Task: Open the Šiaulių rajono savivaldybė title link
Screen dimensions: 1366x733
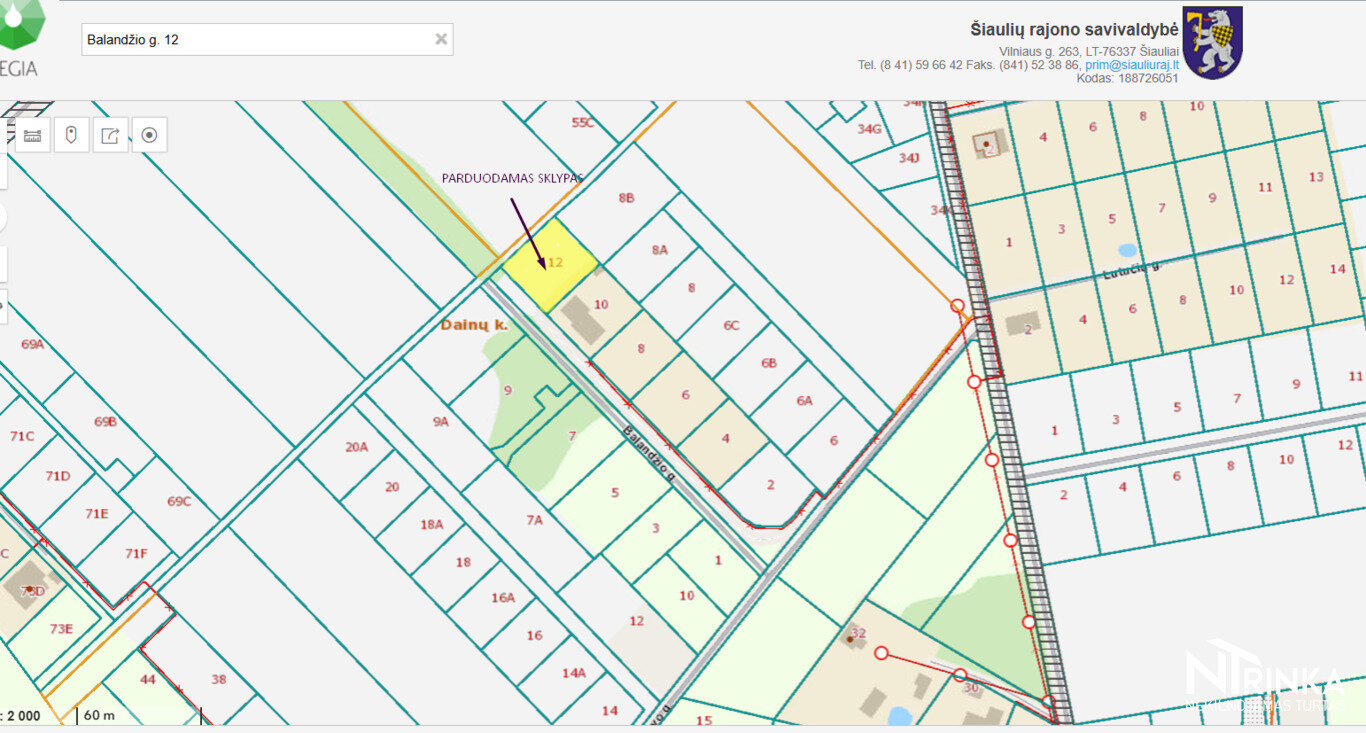Action: coord(1074,30)
